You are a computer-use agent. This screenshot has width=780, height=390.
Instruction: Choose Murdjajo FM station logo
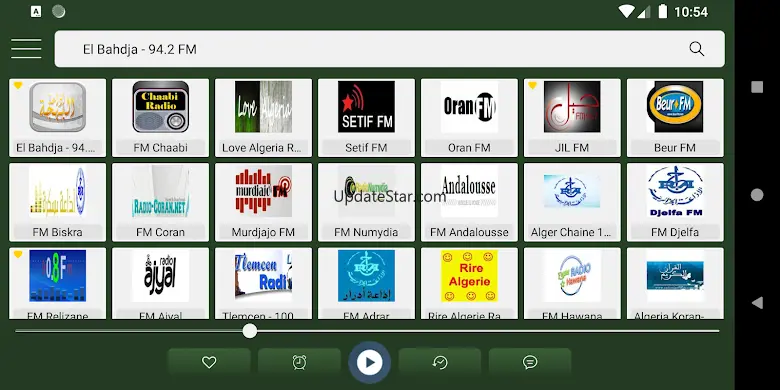click(x=263, y=192)
